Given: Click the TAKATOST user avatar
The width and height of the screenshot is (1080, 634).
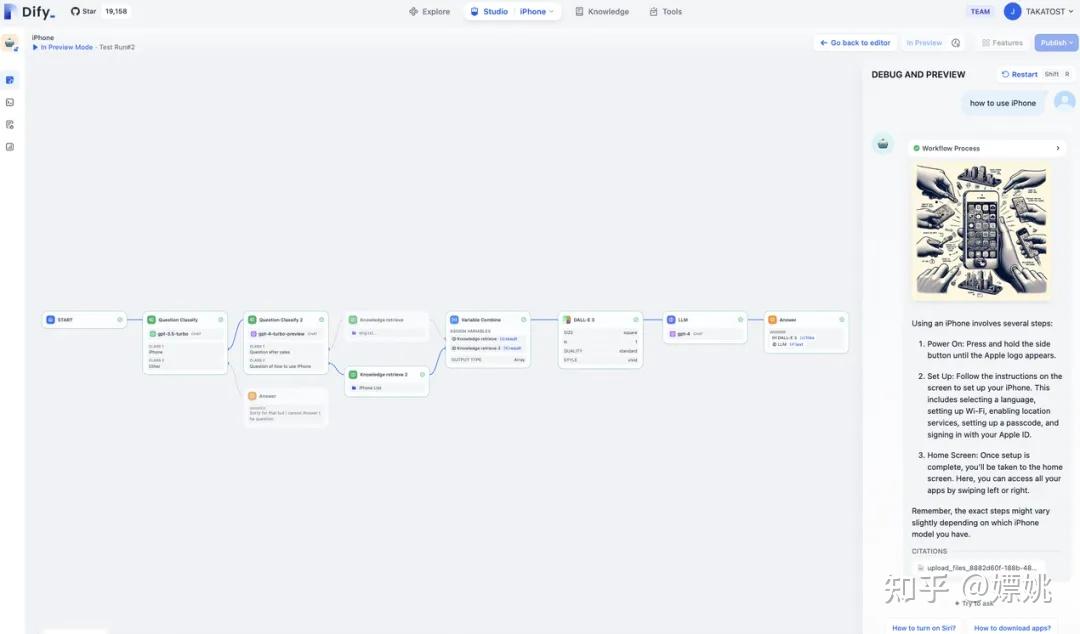Looking at the screenshot, I should 1011,11.
